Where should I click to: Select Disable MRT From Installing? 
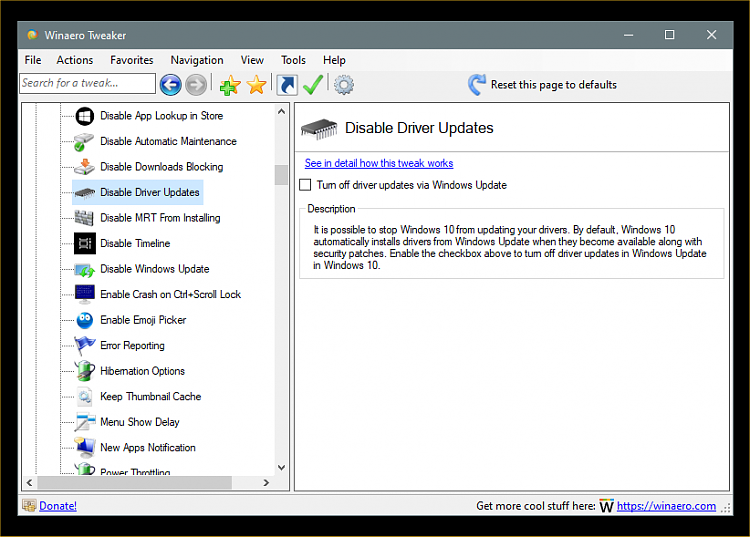tap(160, 218)
